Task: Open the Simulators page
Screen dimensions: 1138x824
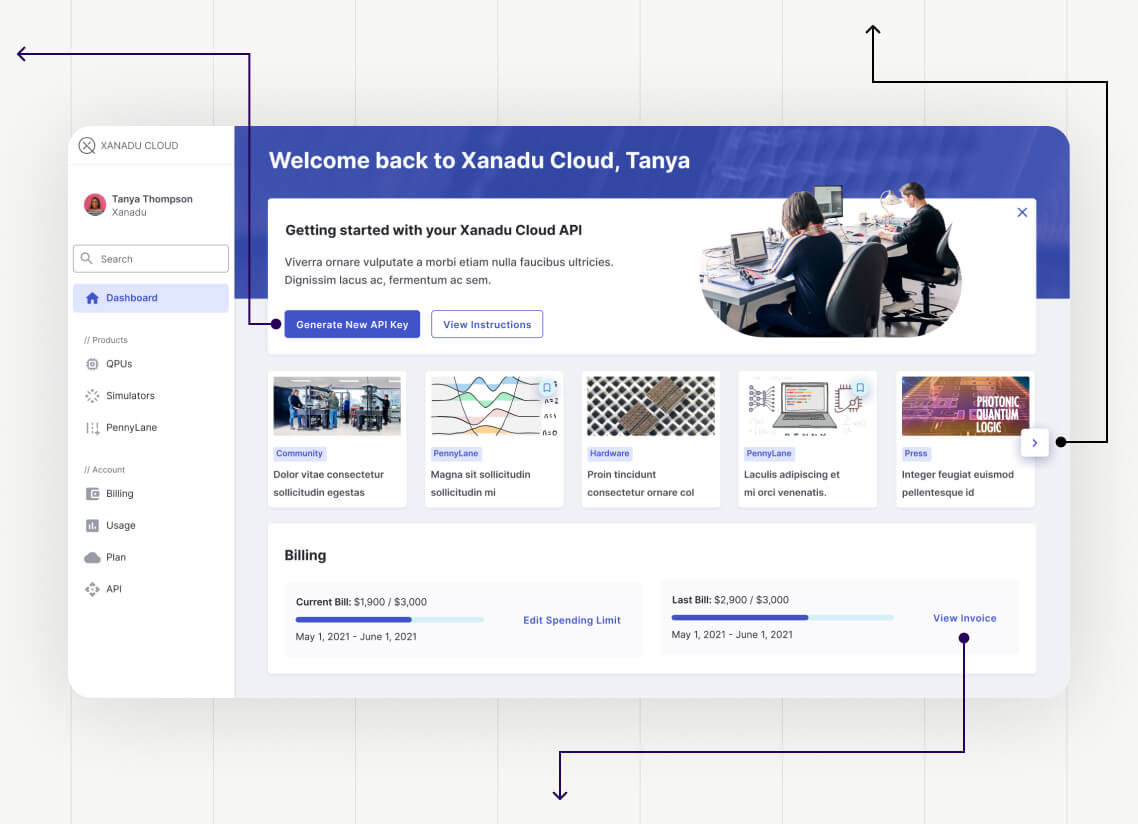Action: pyautogui.click(x=131, y=396)
